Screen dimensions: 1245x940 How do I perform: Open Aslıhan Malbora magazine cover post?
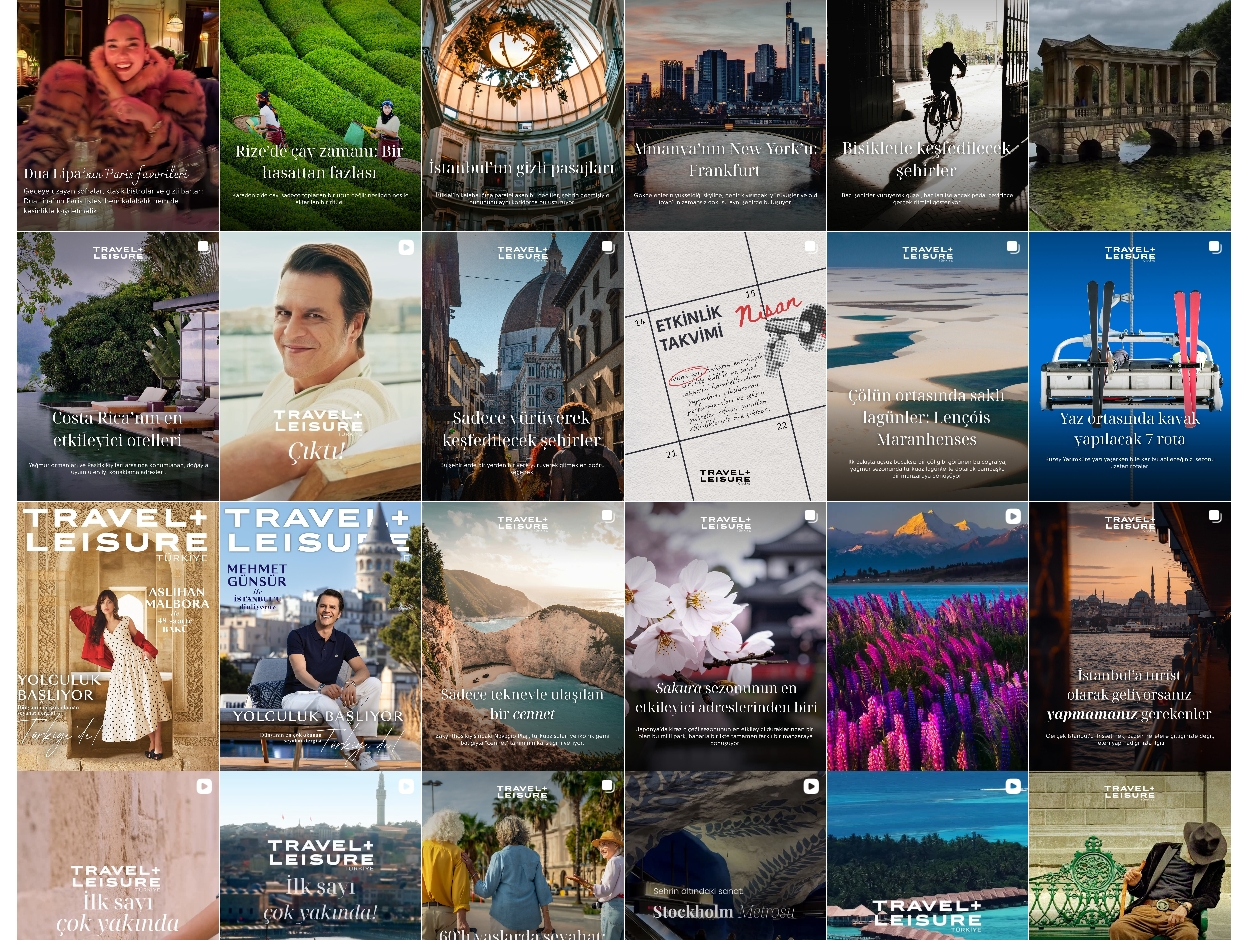118,636
